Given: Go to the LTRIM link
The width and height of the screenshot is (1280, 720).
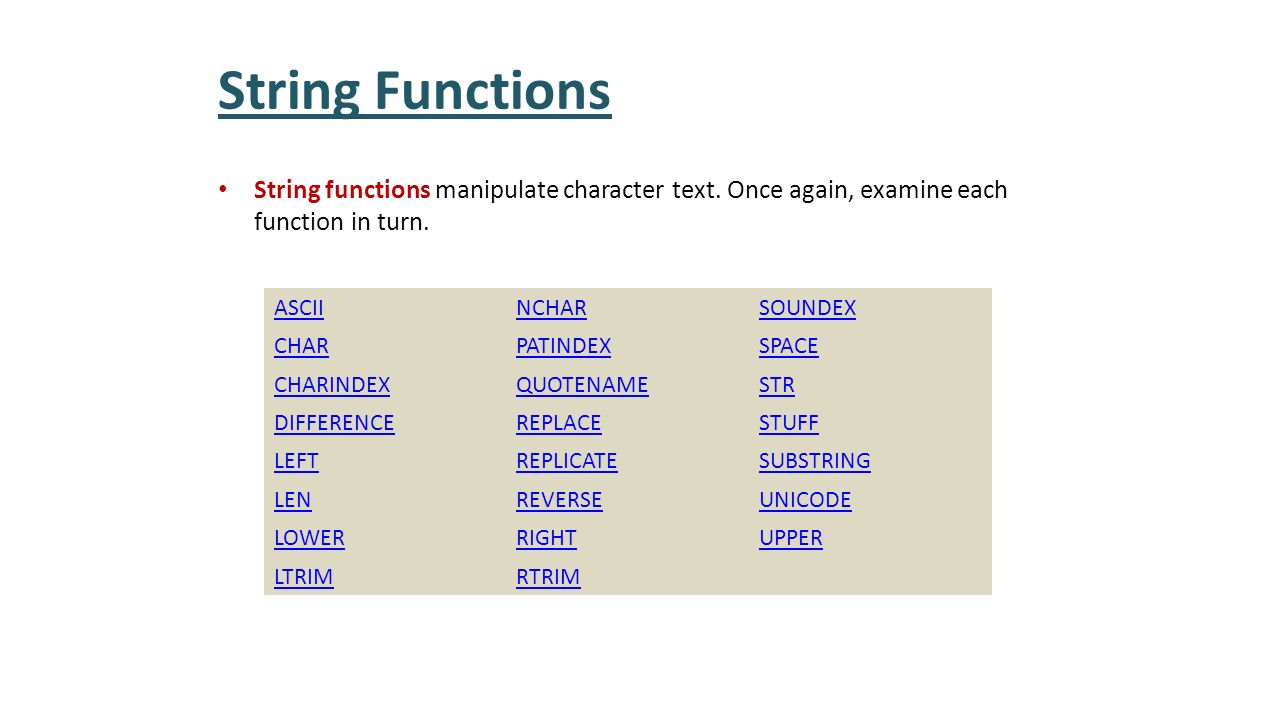Looking at the screenshot, I should [304, 577].
